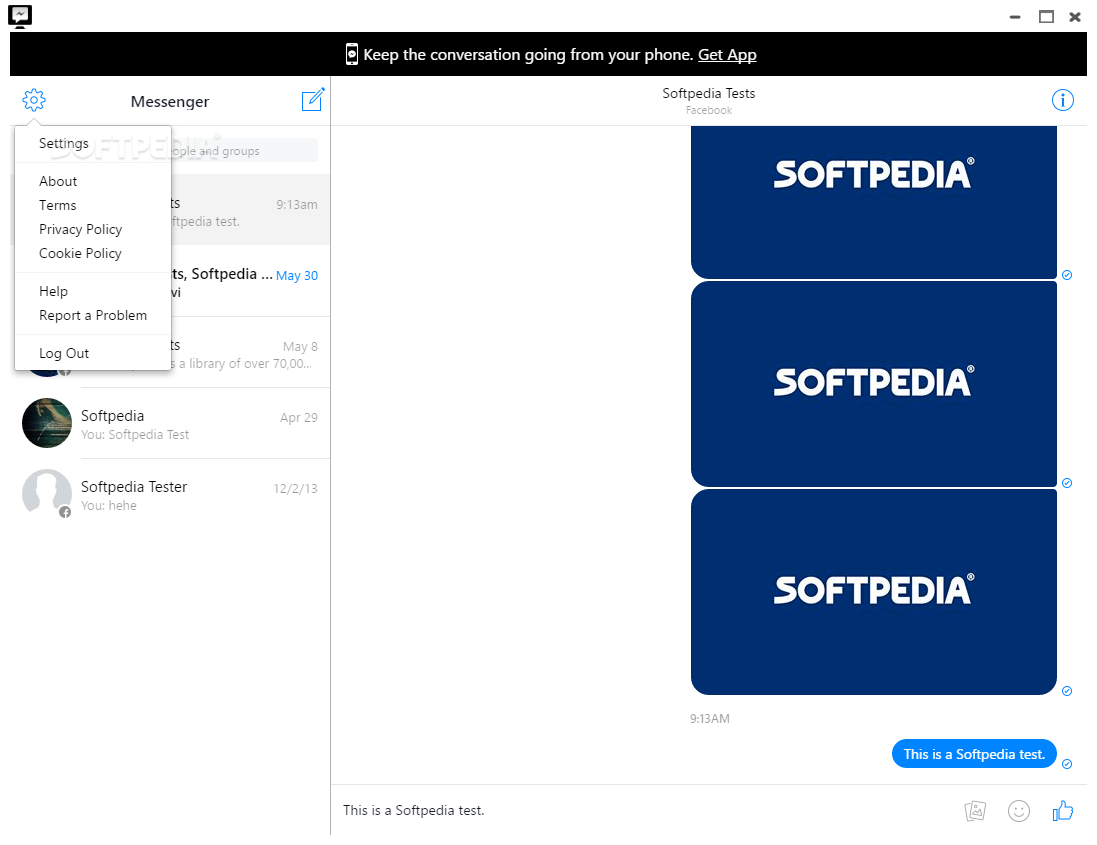Open the Softpedia Tester conversation
Screen dimensions: 1097x845
(170, 495)
